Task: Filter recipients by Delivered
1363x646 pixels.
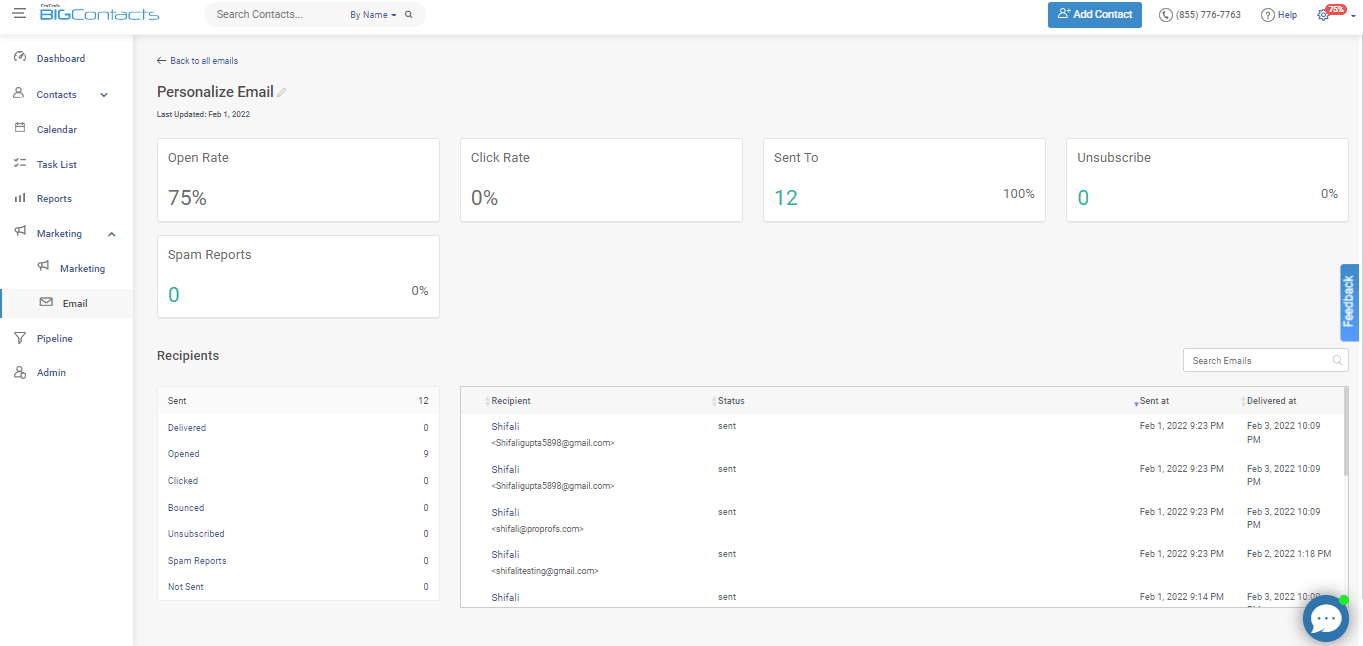Action: point(298,428)
